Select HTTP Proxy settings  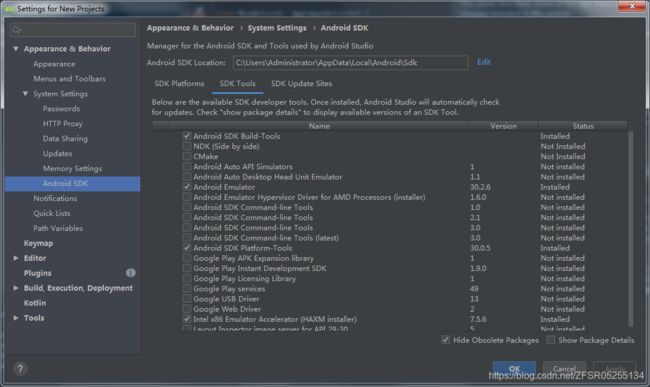tap(63, 123)
